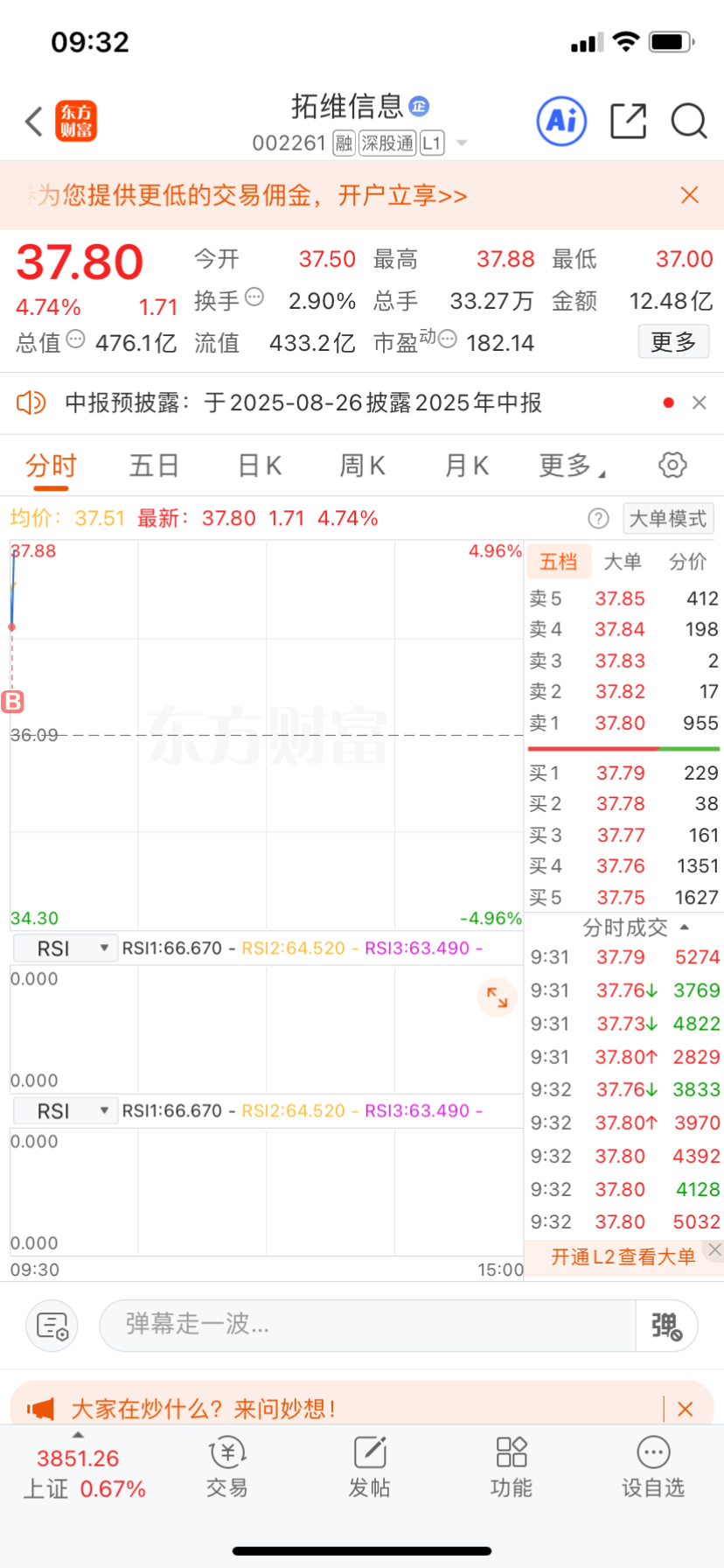This screenshot has width=724, height=1568.
Task: Open the second RSI indicator dropdown
Action: click(x=66, y=1111)
